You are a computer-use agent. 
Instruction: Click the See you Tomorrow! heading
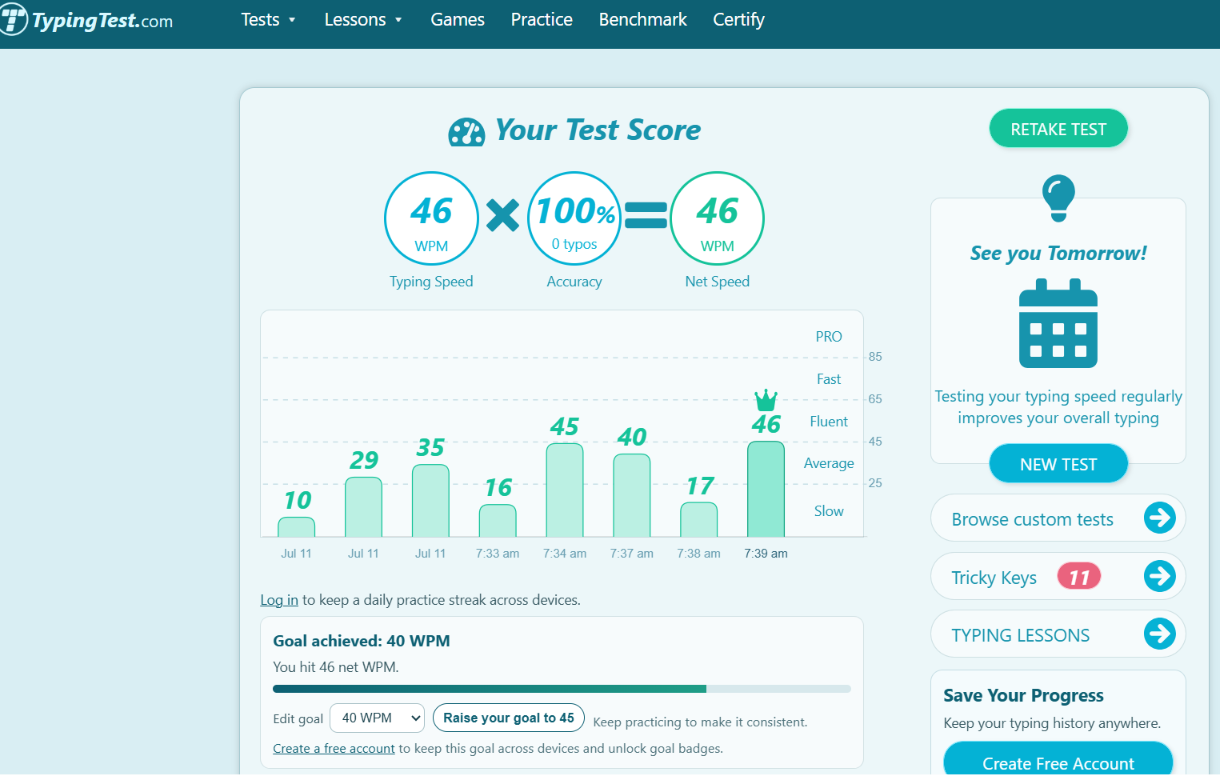[1058, 253]
